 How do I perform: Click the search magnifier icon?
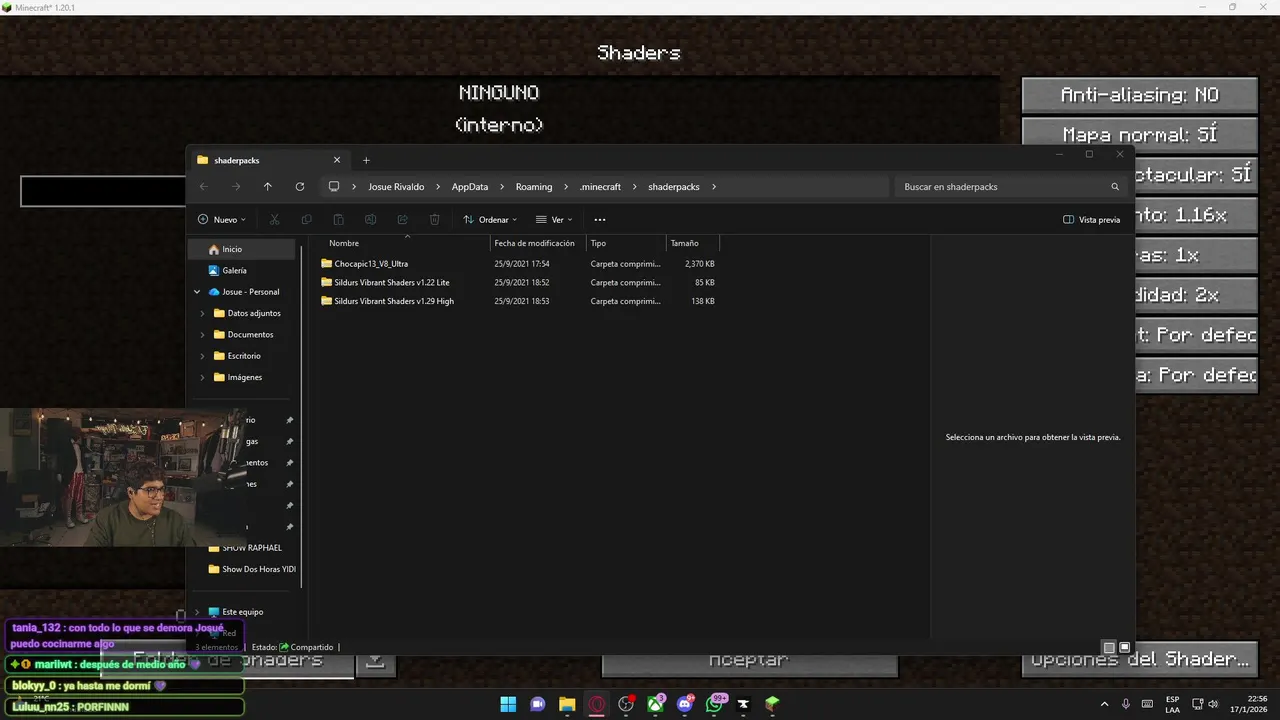[x=1115, y=187]
